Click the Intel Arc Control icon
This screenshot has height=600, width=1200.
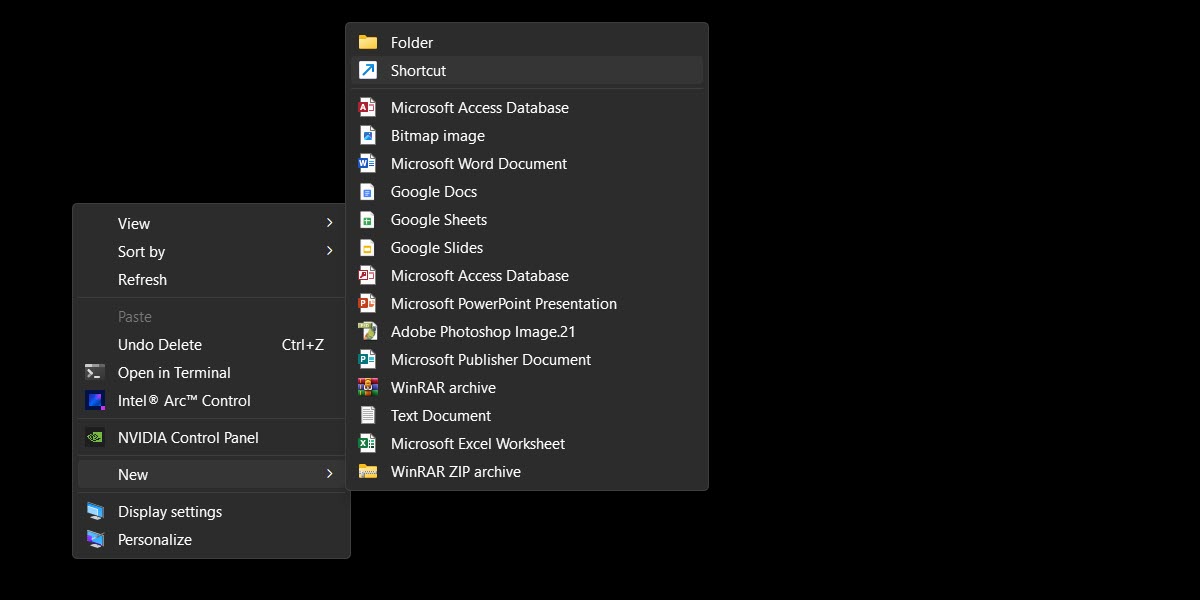95,400
